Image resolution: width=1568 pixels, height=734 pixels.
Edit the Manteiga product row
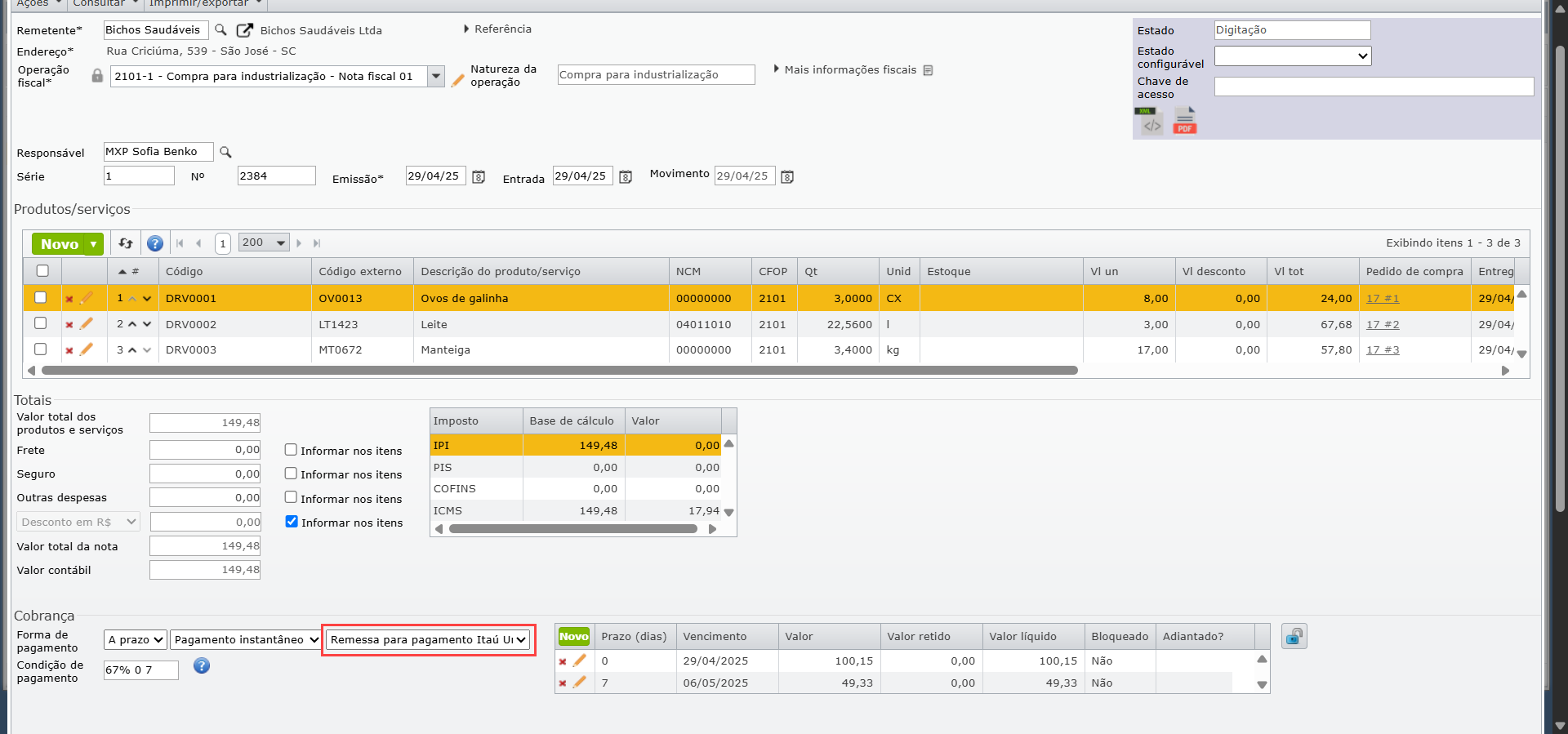[86, 349]
